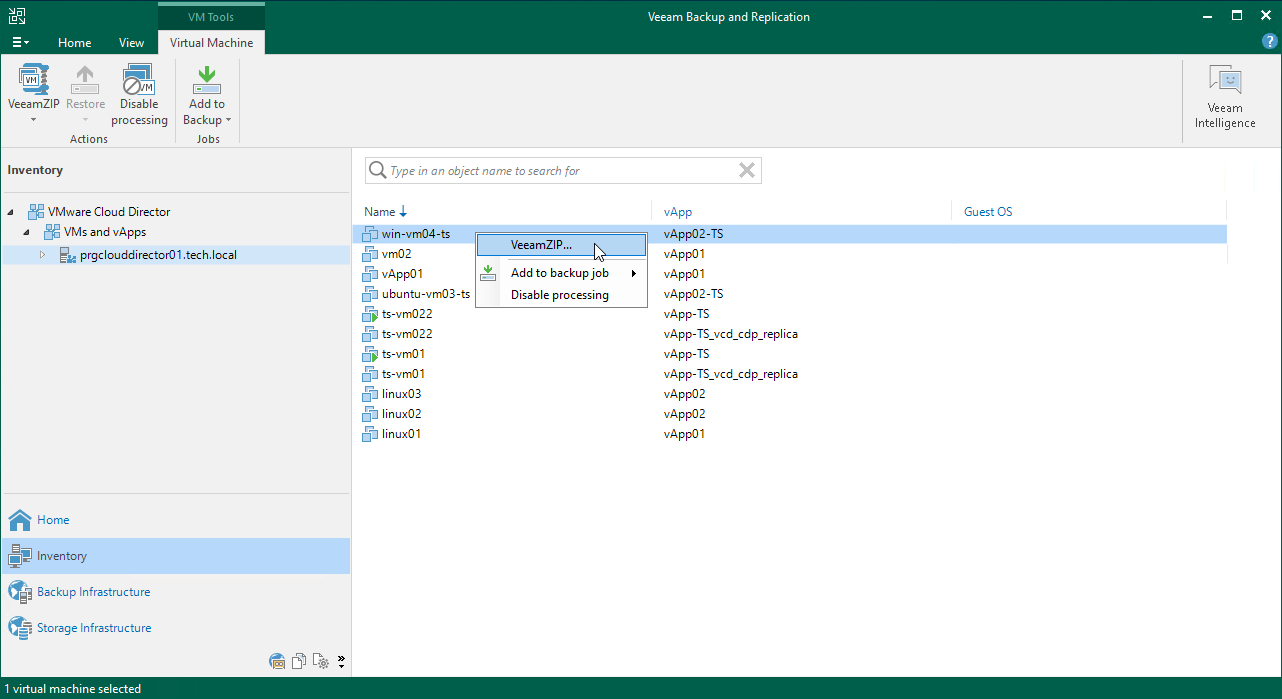The image size is (1282, 699).
Task: Open the Storage Infrastructure view
Action: tap(93, 628)
